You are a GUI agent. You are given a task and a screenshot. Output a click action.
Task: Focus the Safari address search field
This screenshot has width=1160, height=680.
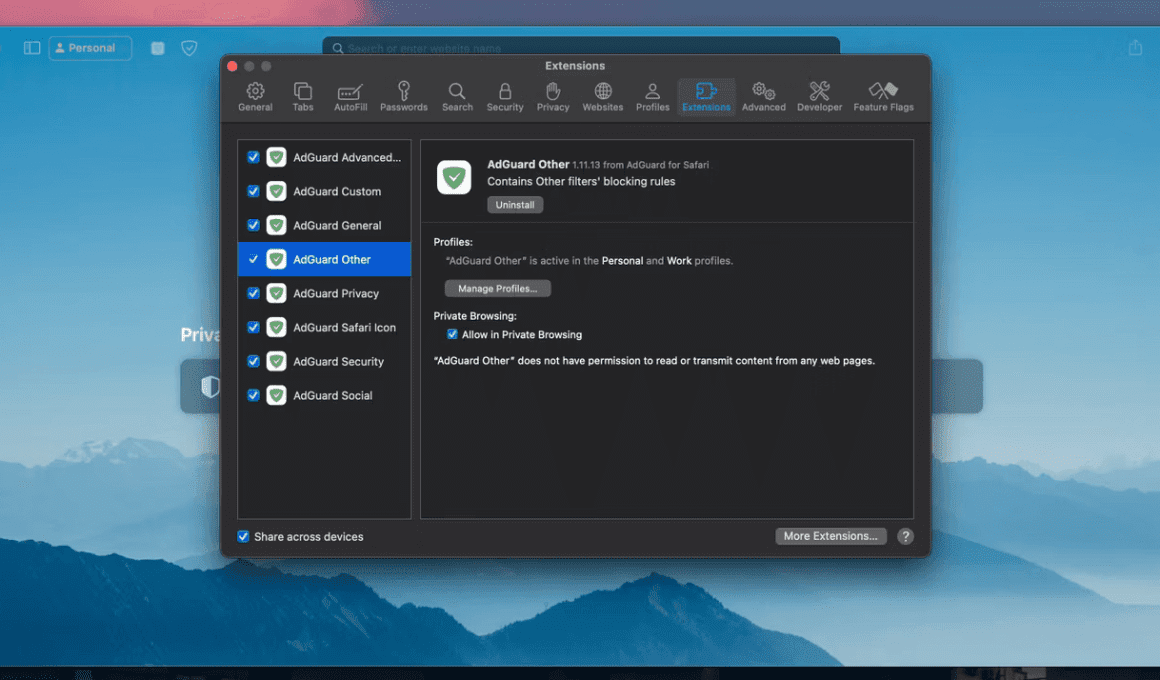581,47
